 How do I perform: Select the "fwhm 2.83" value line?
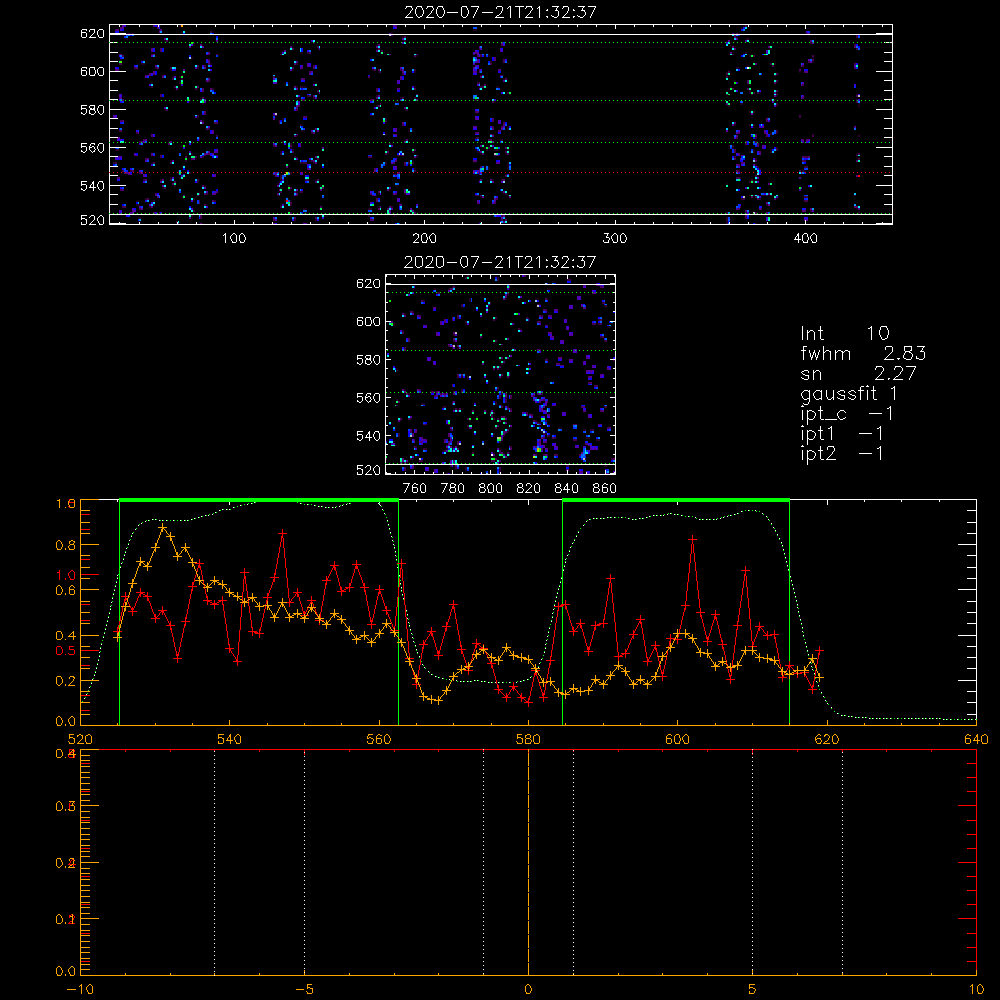tap(863, 353)
